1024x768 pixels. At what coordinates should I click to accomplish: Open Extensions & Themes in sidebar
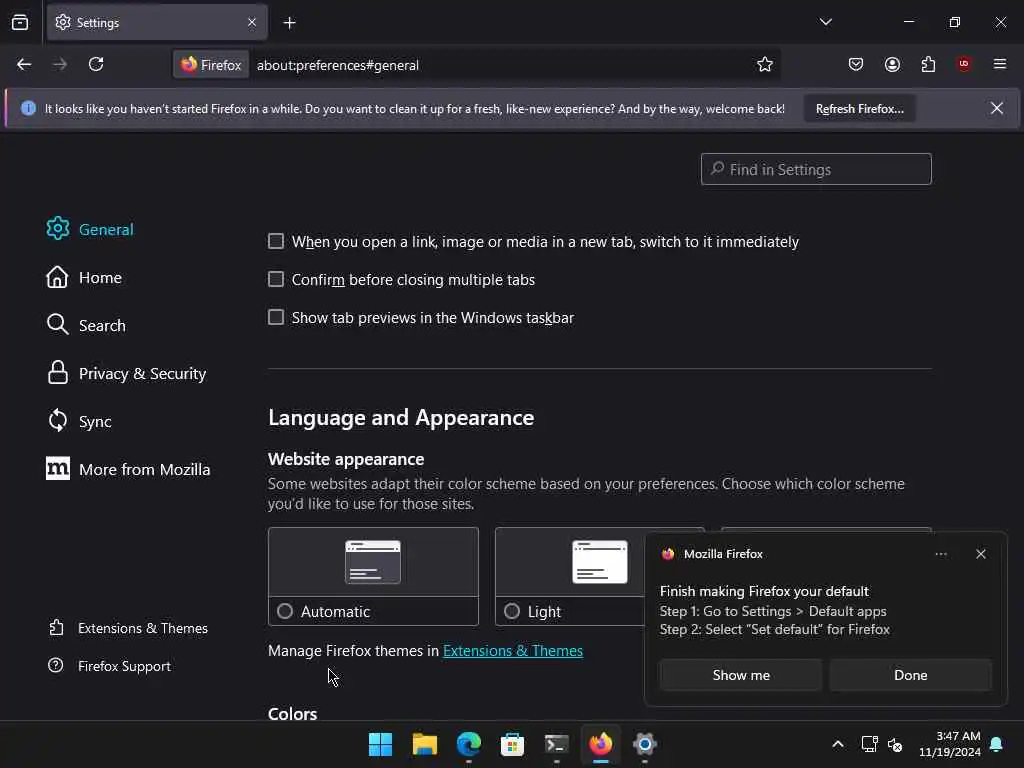click(128, 628)
